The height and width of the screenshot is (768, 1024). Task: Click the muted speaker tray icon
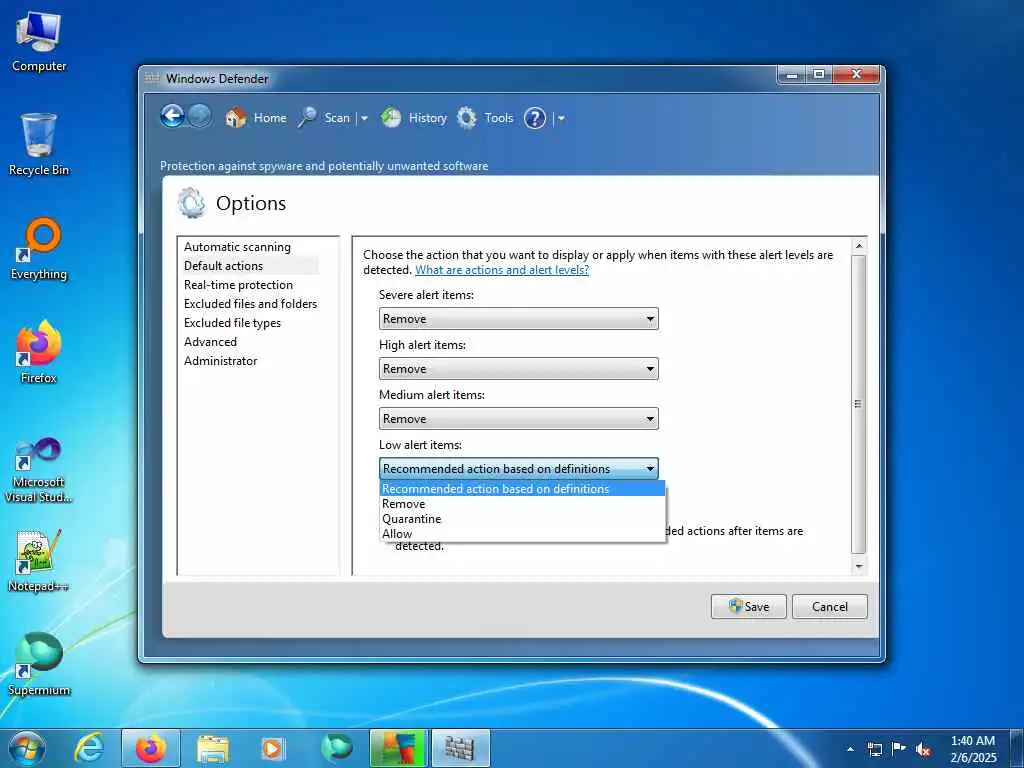pyautogui.click(x=923, y=750)
